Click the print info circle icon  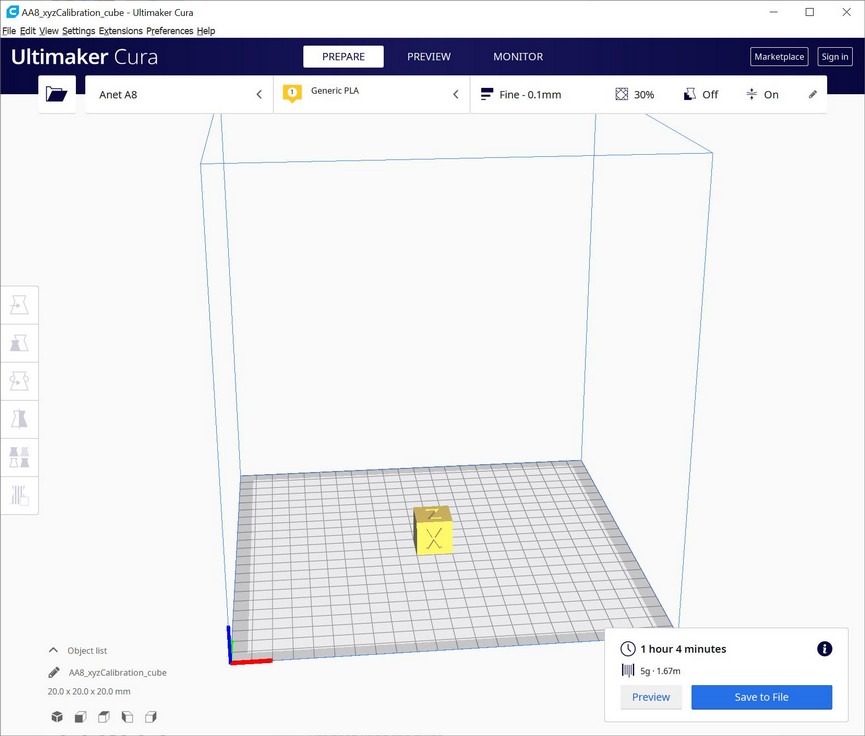(824, 649)
